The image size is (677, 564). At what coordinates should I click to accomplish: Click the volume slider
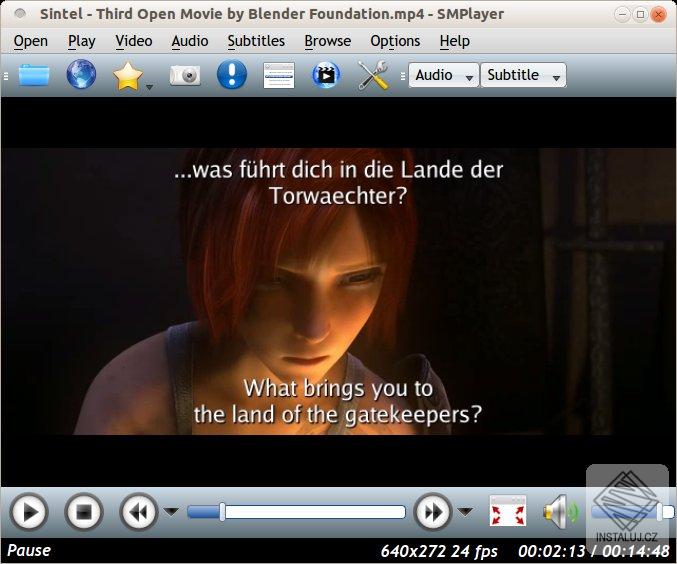[x=632, y=512]
